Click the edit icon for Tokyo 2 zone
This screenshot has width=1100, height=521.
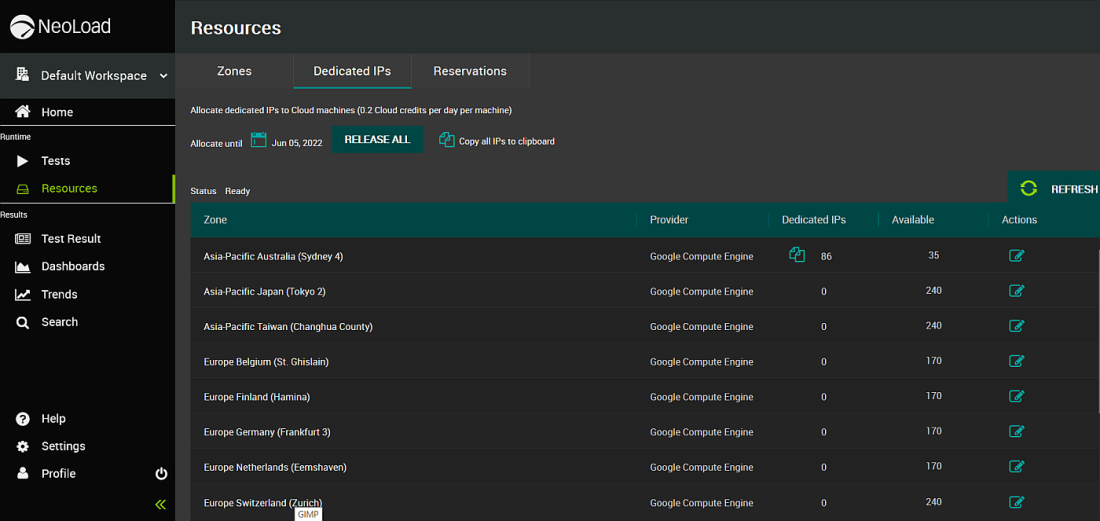click(1016, 291)
